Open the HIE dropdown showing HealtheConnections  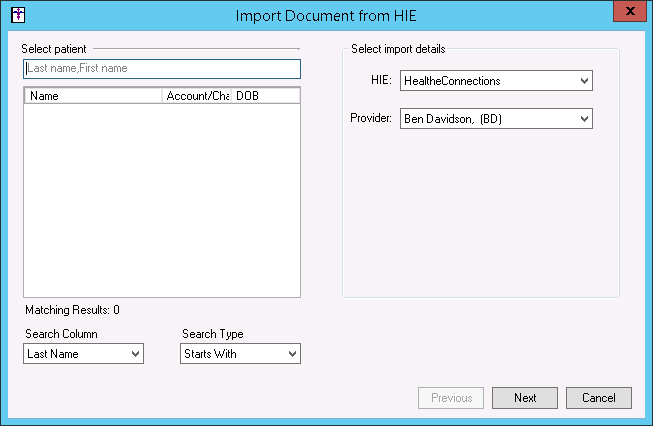click(x=496, y=81)
